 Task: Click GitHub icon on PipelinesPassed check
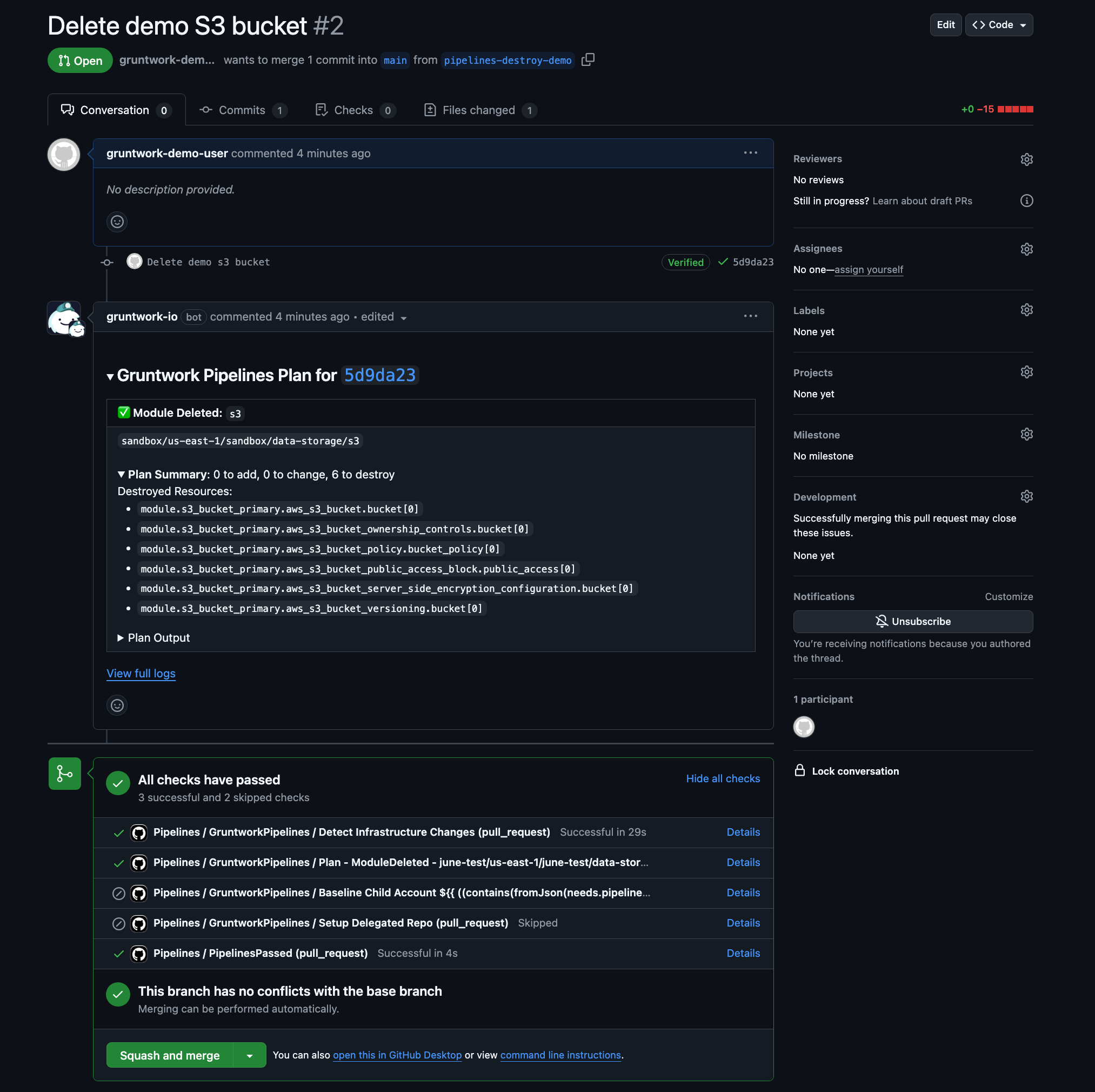click(139, 954)
